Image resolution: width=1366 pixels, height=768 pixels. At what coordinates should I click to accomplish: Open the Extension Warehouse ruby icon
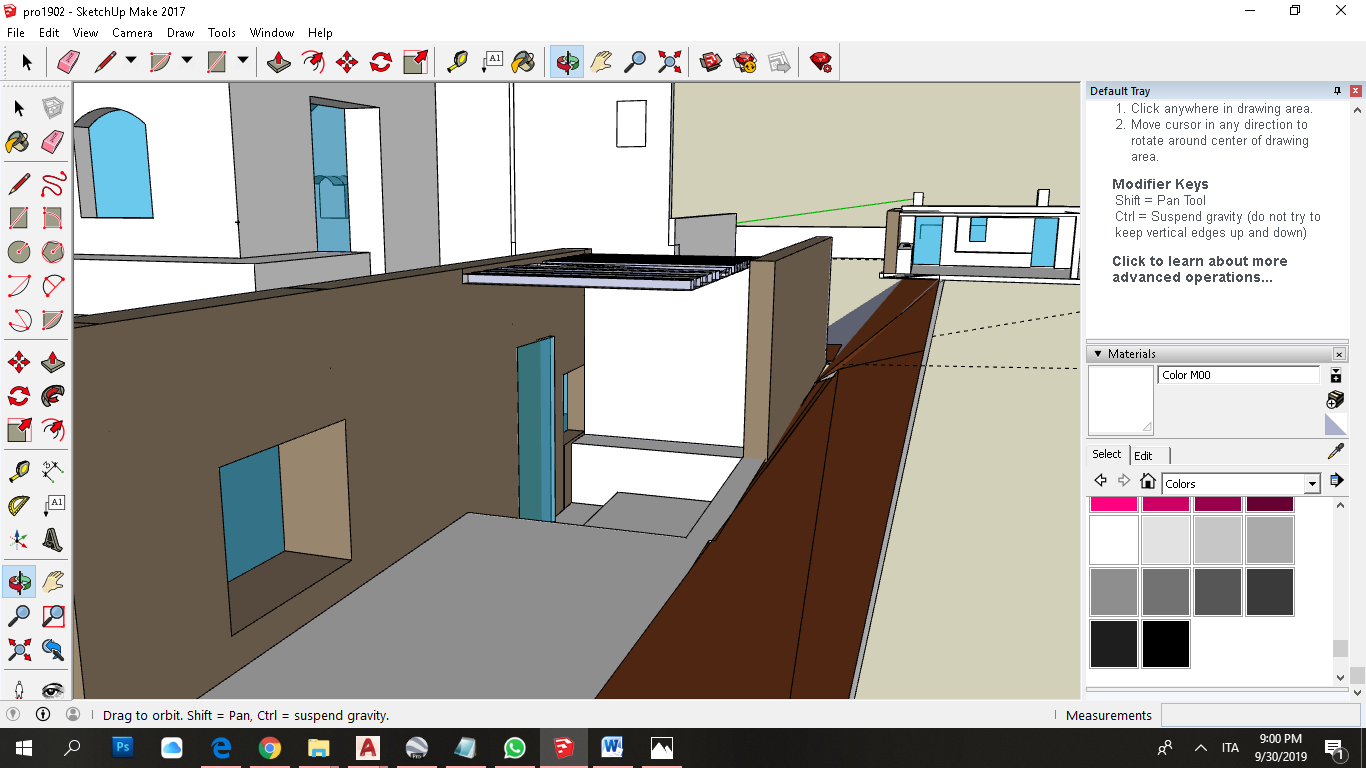coord(821,62)
